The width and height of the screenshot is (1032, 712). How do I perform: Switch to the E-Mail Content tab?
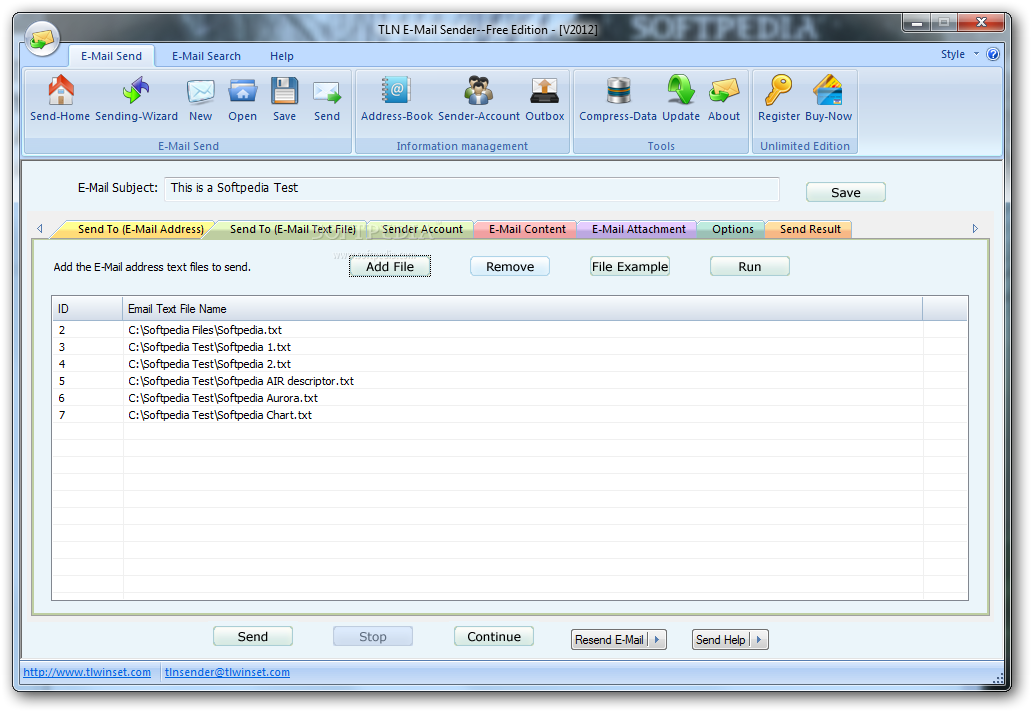[x=527, y=229]
